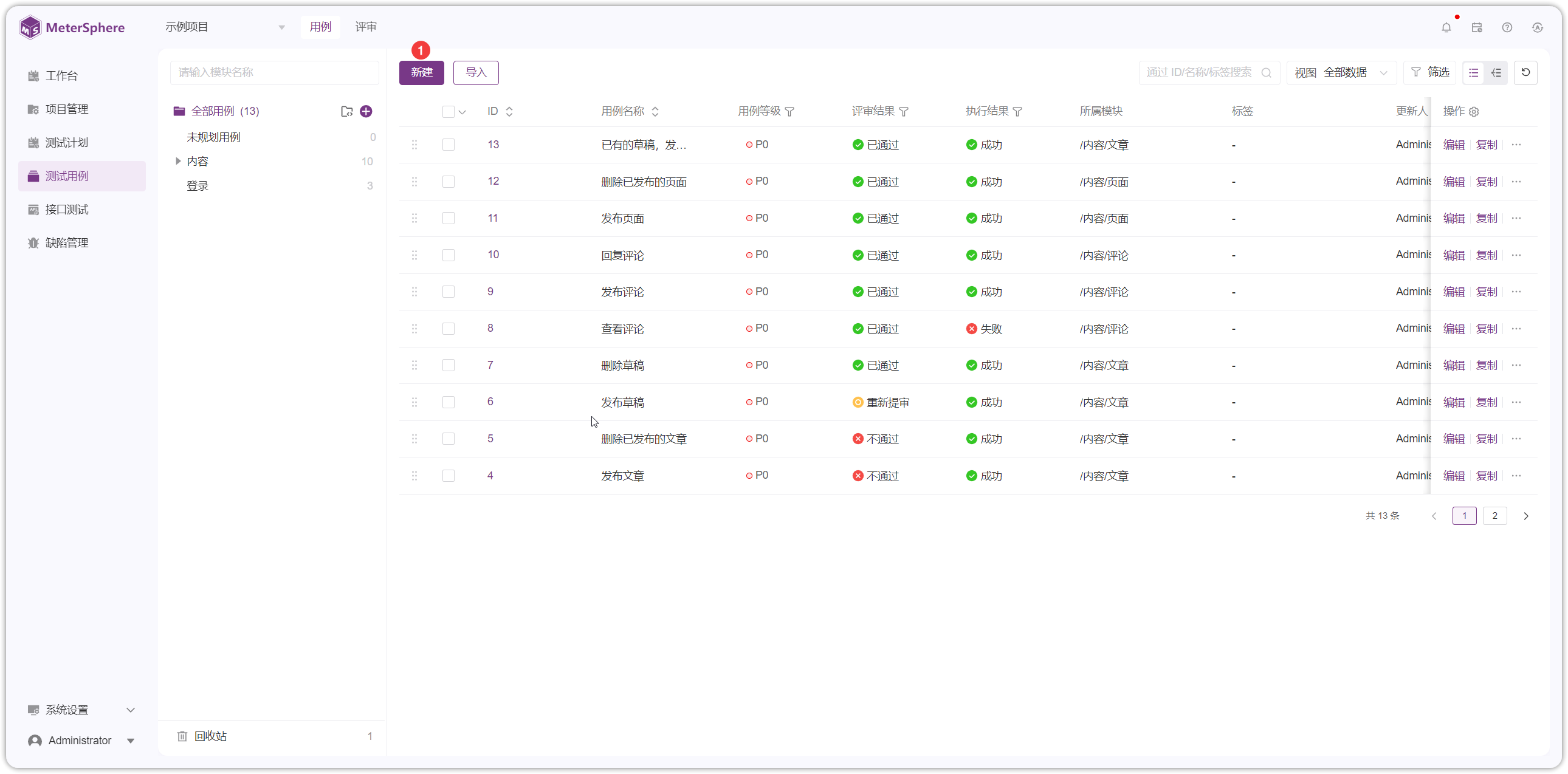Click the search magnifier icon

pyautogui.click(x=1267, y=72)
